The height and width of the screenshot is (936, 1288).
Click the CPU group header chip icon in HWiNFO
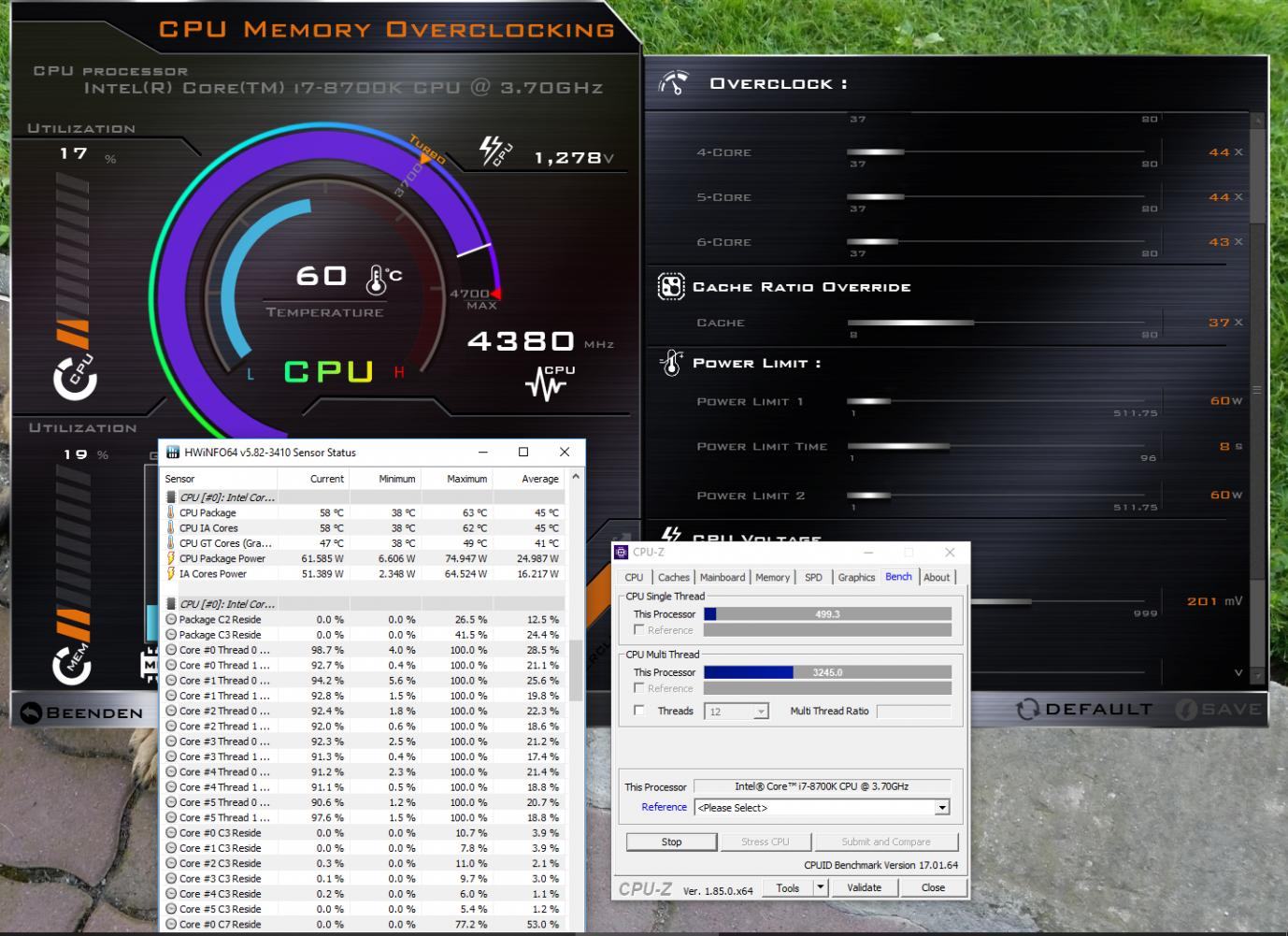[x=171, y=497]
